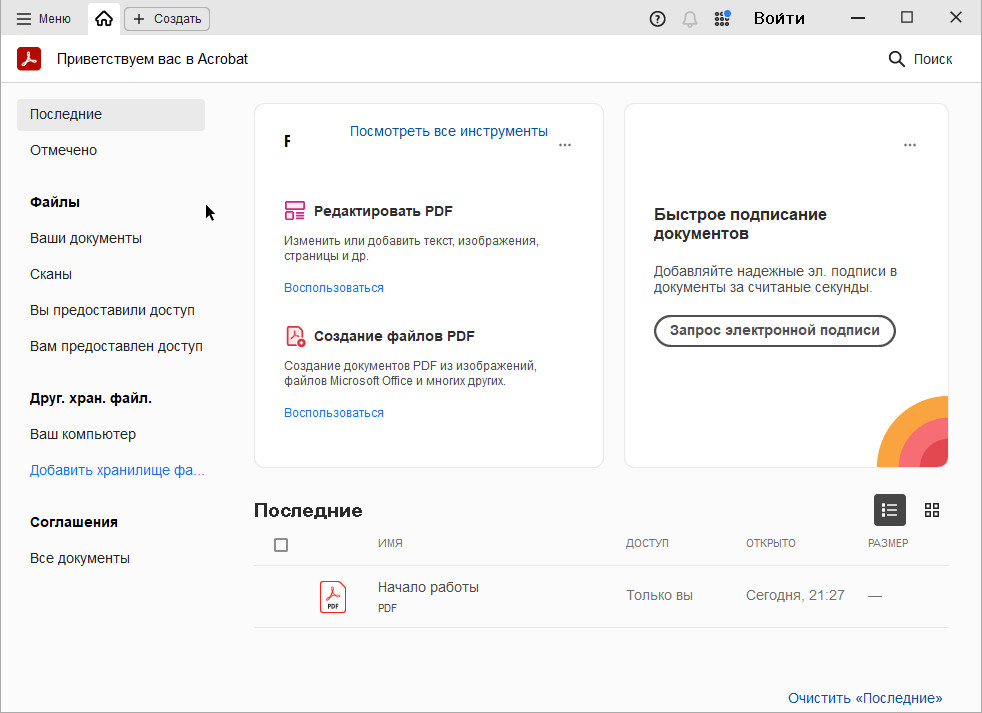Toggle the select all files checkbox
The width and height of the screenshot is (982, 713).
tap(281, 545)
